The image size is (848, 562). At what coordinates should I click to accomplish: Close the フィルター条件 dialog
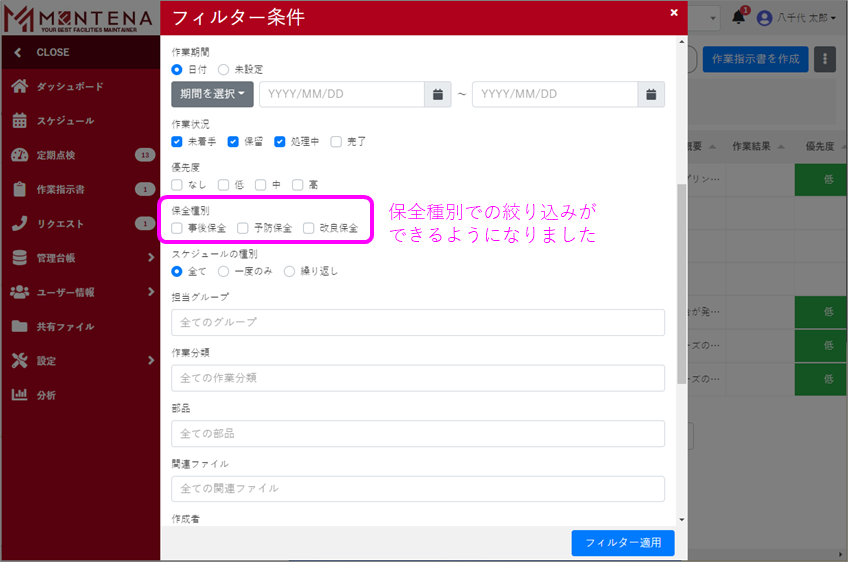(674, 13)
